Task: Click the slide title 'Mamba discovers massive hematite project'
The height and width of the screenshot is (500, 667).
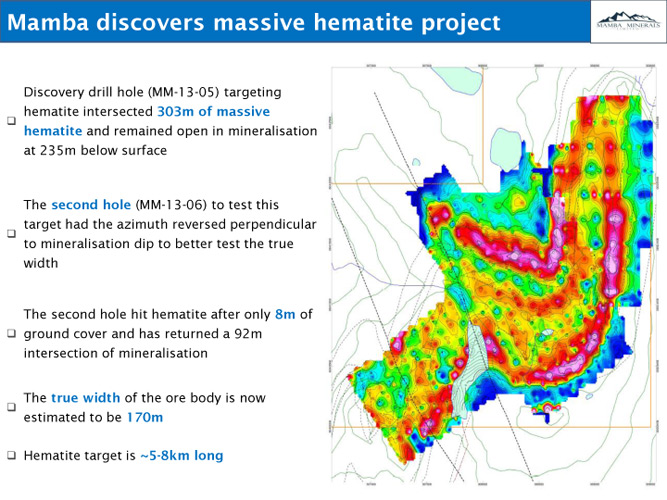Action: pos(254,22)
